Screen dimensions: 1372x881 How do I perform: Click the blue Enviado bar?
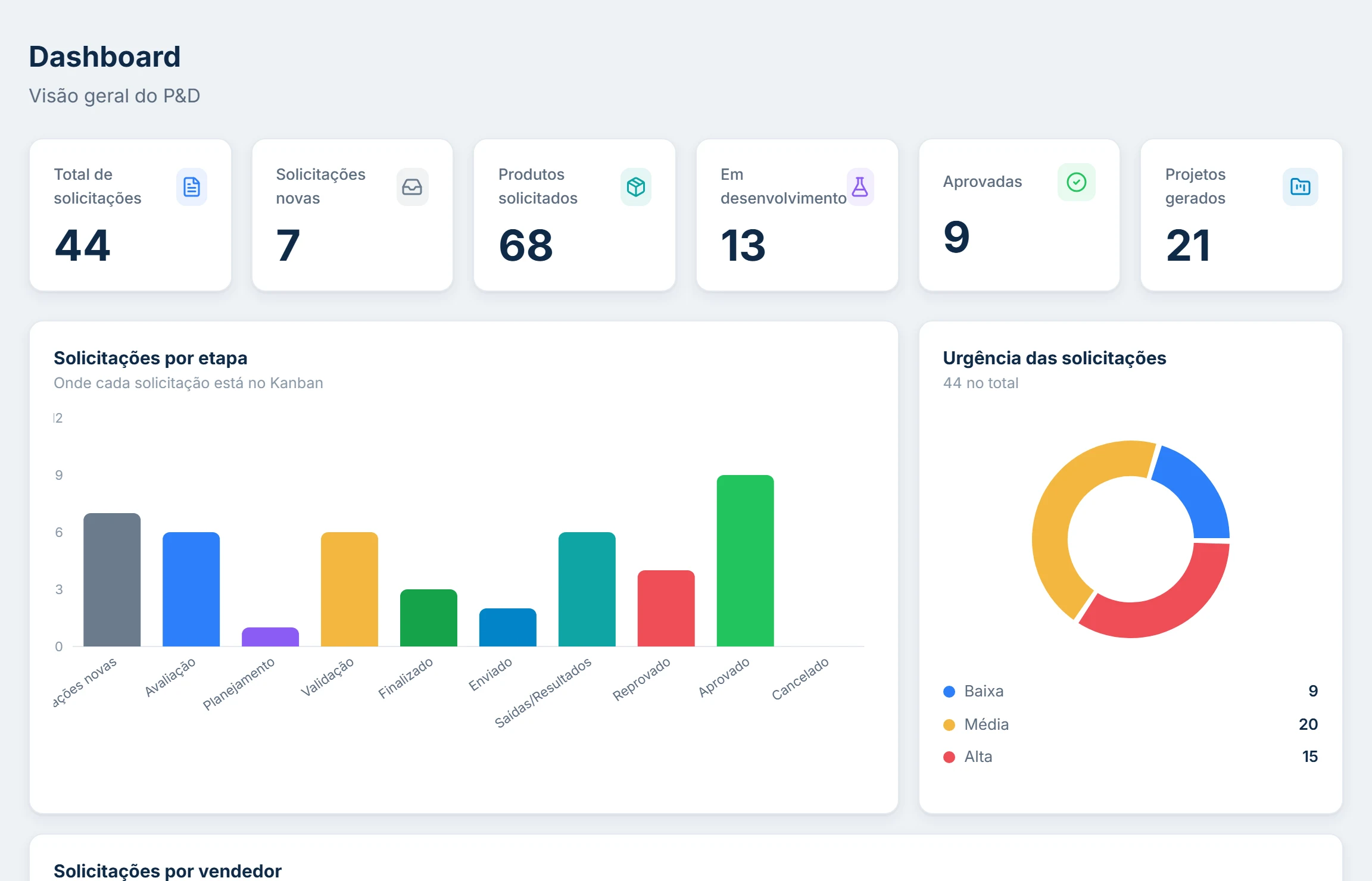(508, 627)
